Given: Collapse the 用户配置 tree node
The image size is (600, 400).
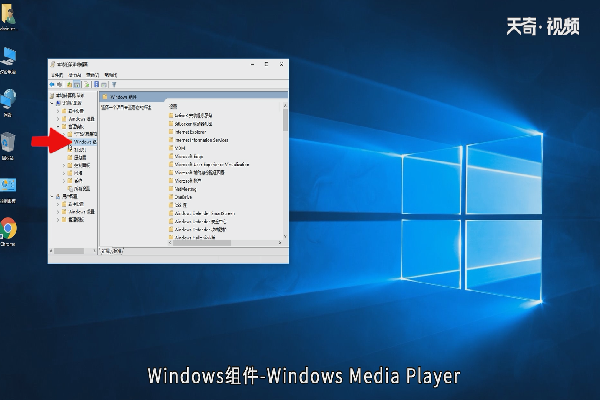Looking at the screenshot, I should click(x=52, y=196).
